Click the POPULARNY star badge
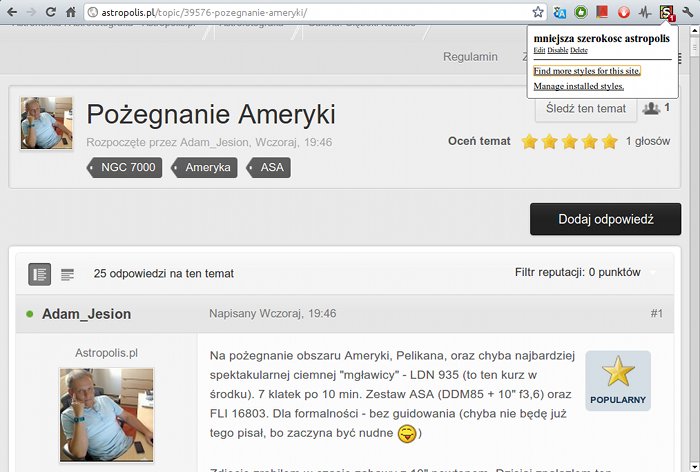700x472 pixels. pyautogui.click(x=618, y=381)
